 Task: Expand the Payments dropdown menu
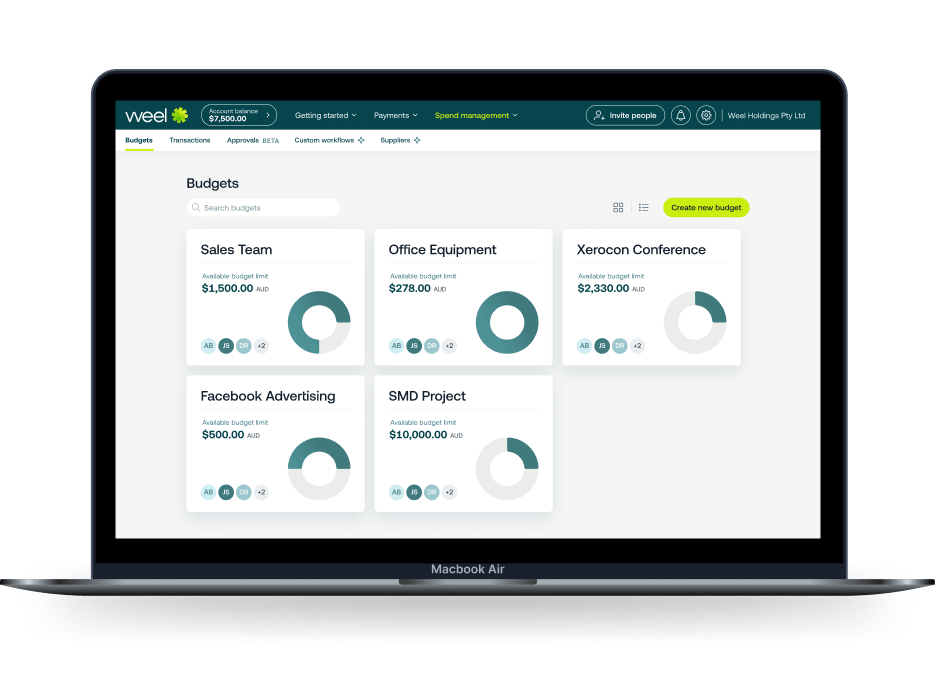click(x=395, y=115)
